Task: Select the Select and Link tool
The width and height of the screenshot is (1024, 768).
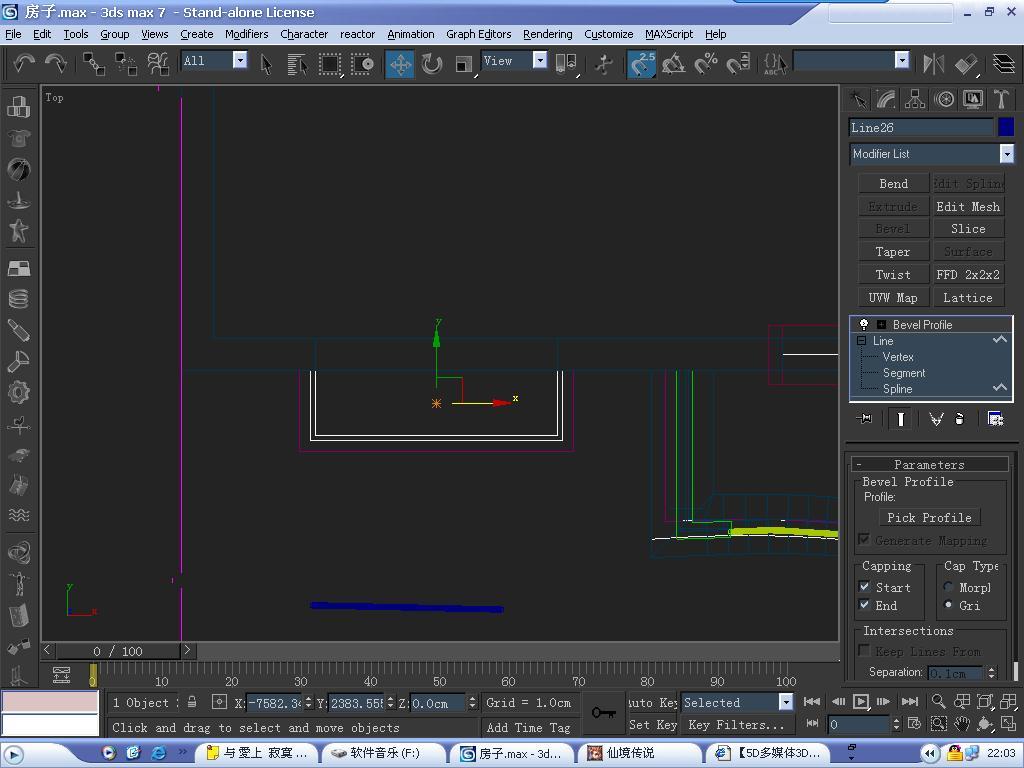Action: (x=94, y=63)
